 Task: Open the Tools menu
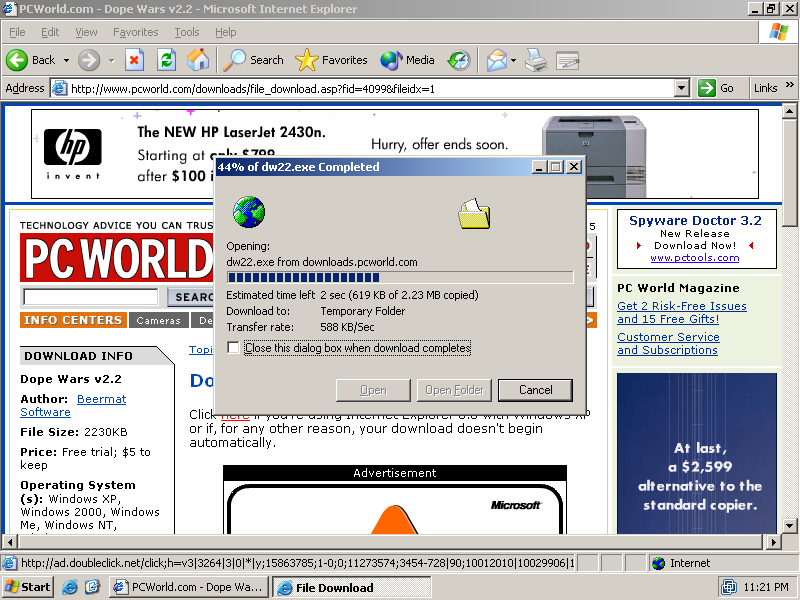187,32
